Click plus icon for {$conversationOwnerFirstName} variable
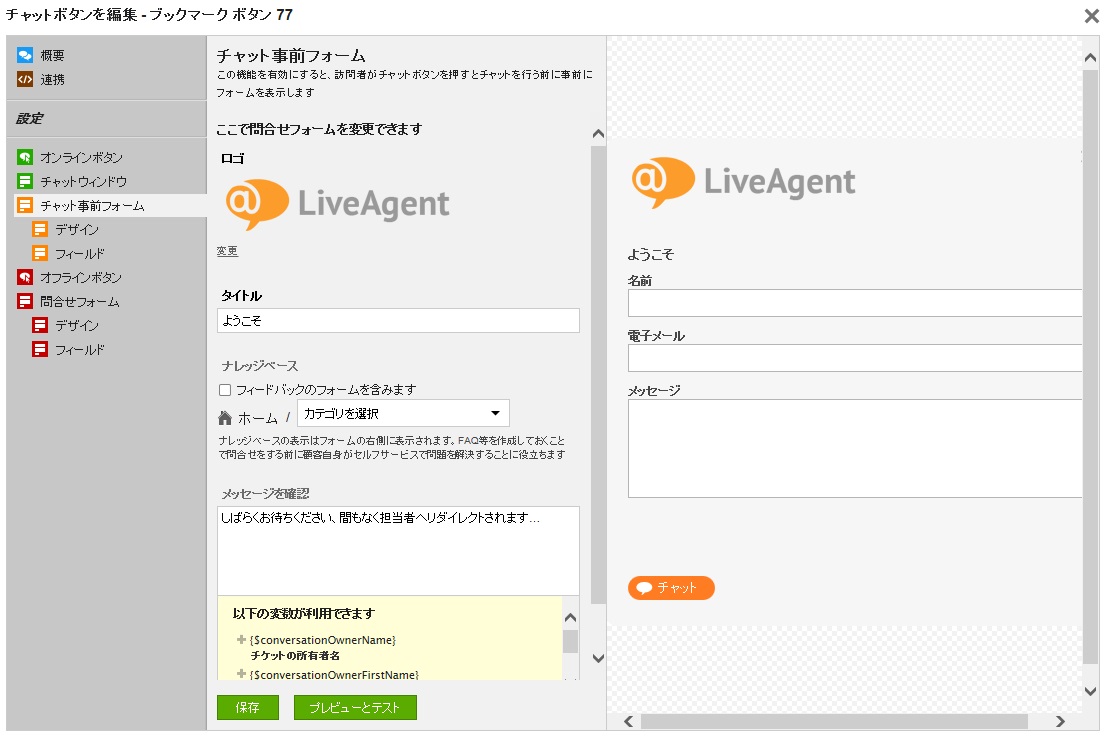Screen dimensions: 1108x738 tap(241, 674)
